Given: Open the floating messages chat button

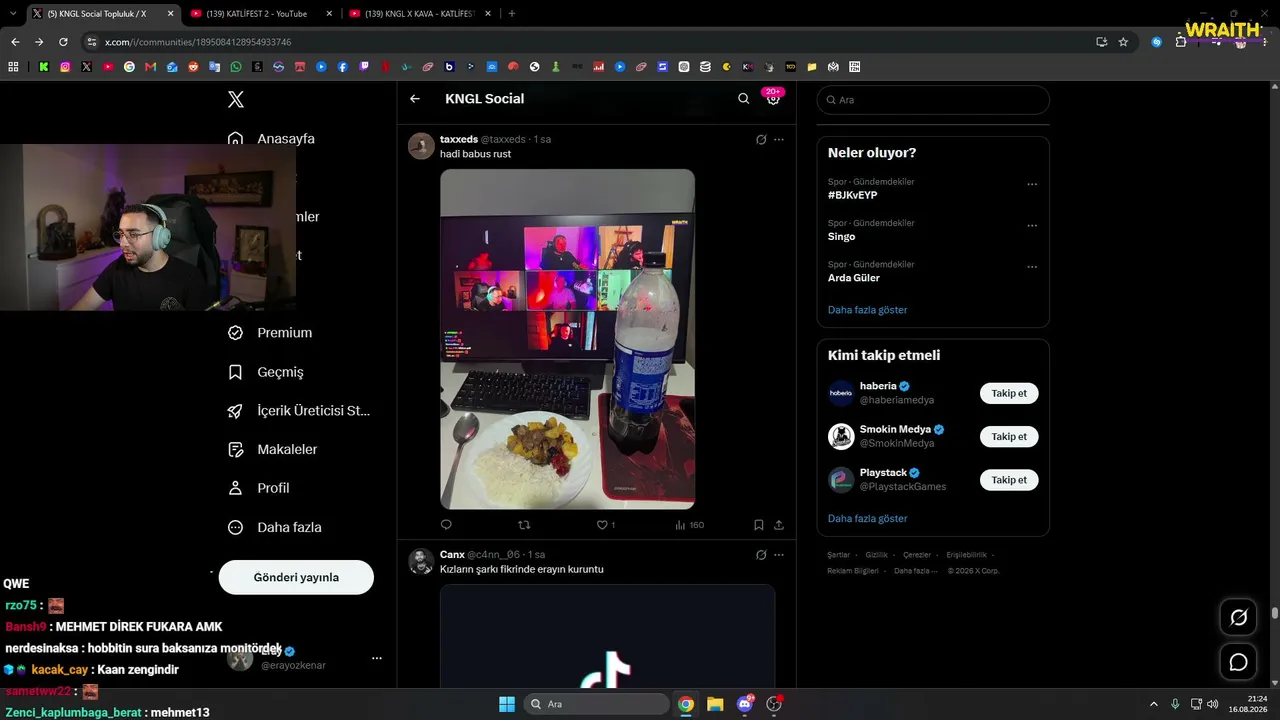Looking at the screenshot, I should click(x=1238, y=662).
